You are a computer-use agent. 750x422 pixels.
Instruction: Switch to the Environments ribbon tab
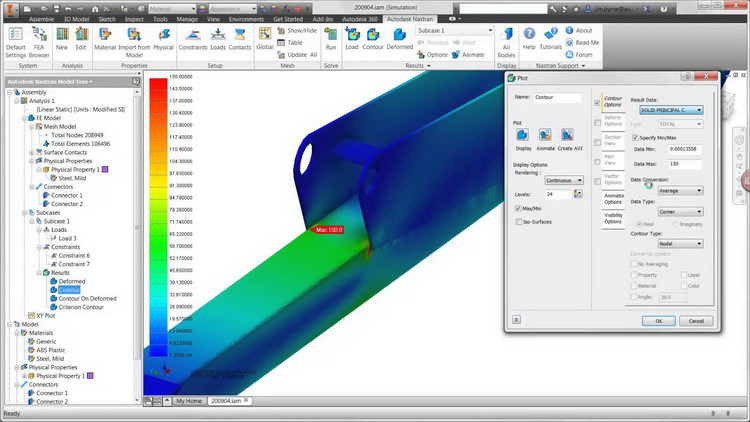246,19
